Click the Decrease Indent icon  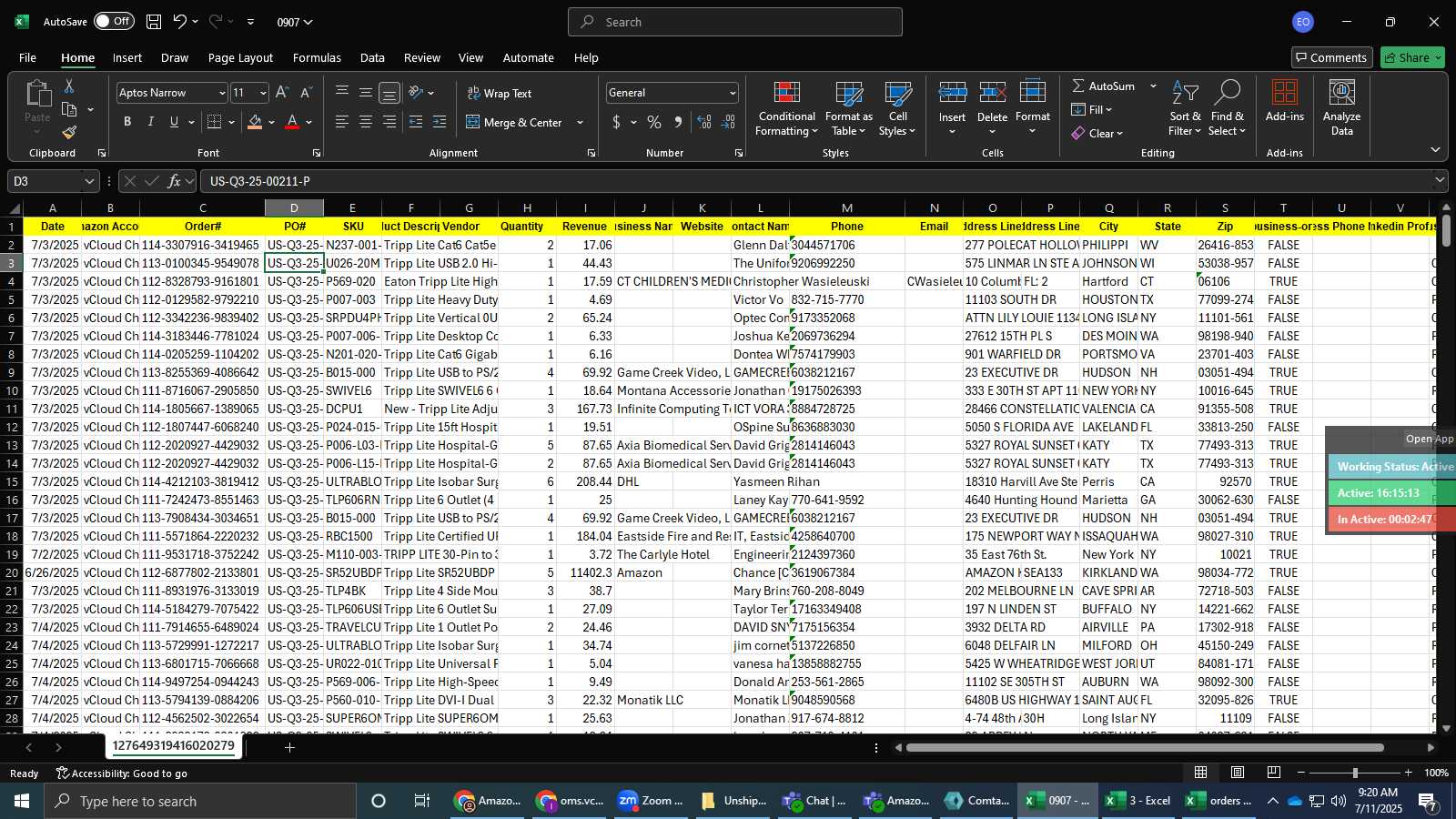point(416,122)
